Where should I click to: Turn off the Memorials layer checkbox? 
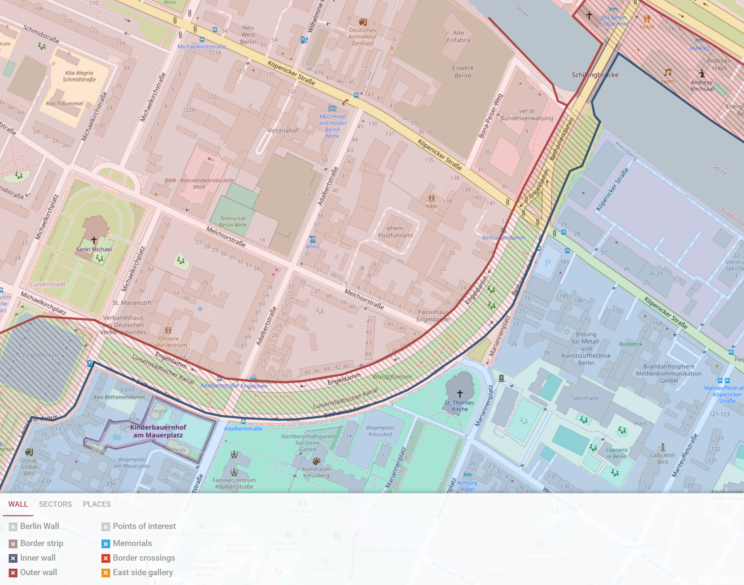tap(106, 542)
